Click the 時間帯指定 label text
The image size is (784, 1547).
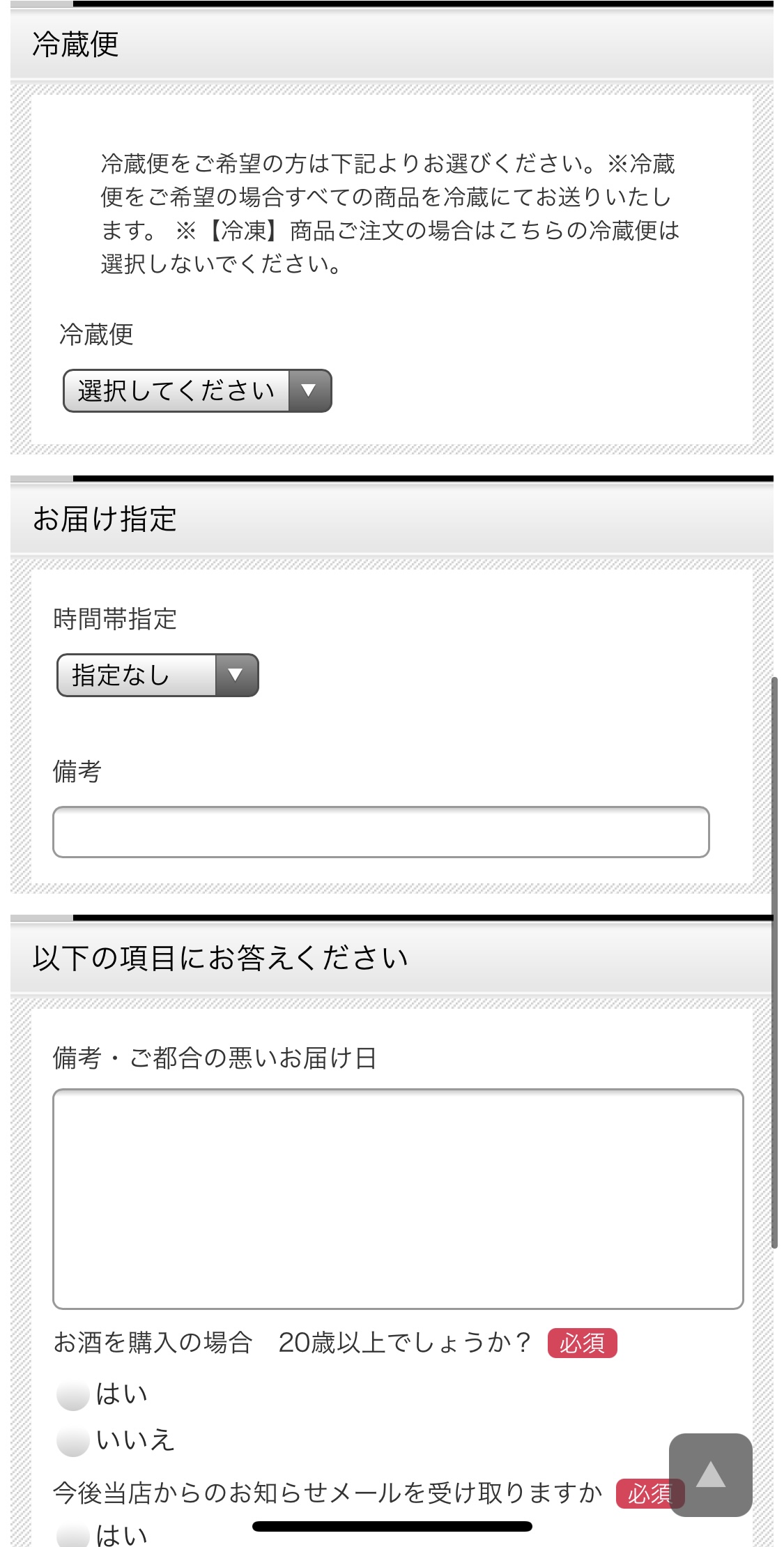(x=115, y=619)
